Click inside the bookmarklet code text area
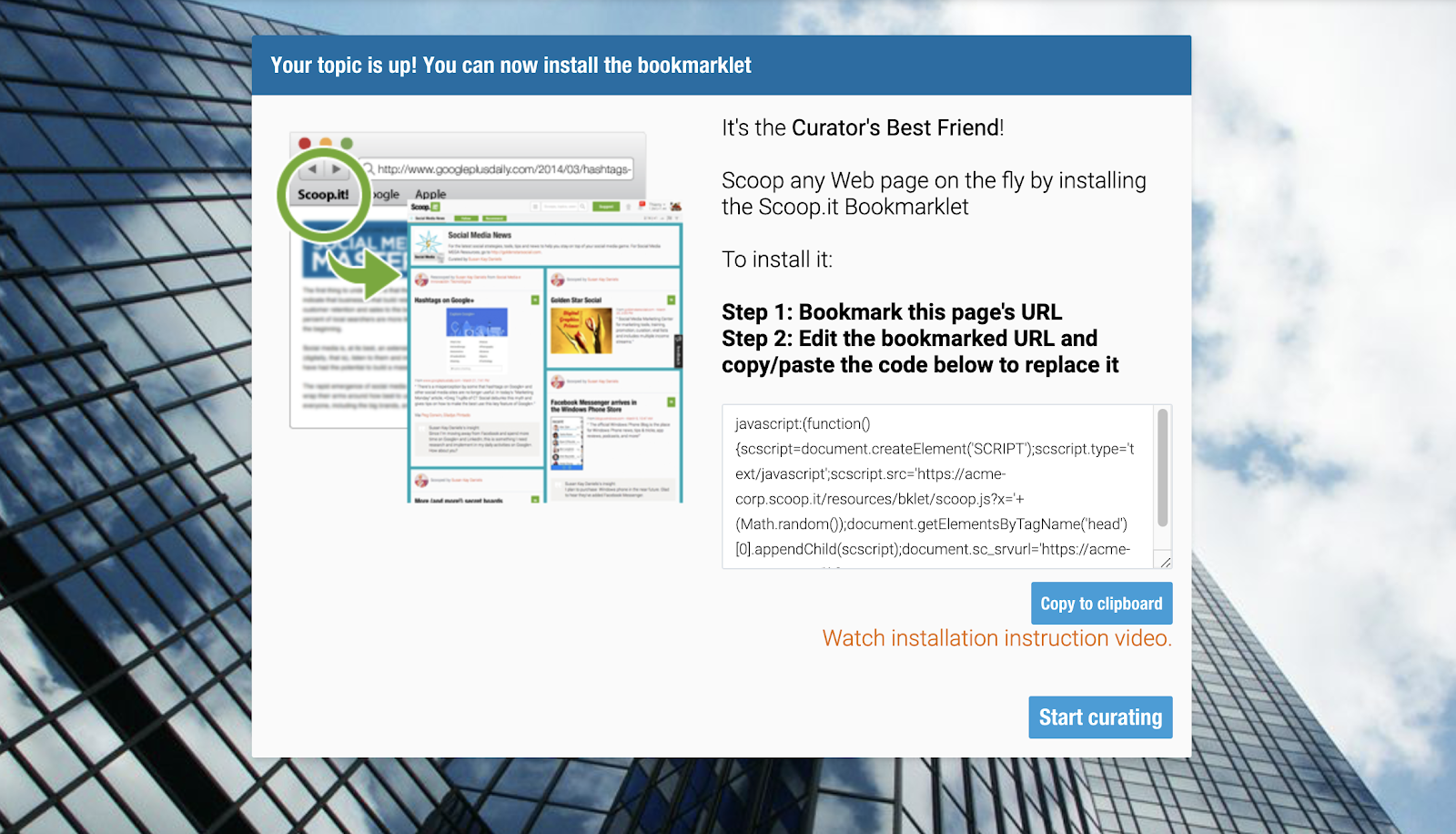This screenshot has height=834, width=1456. [937, 487]
